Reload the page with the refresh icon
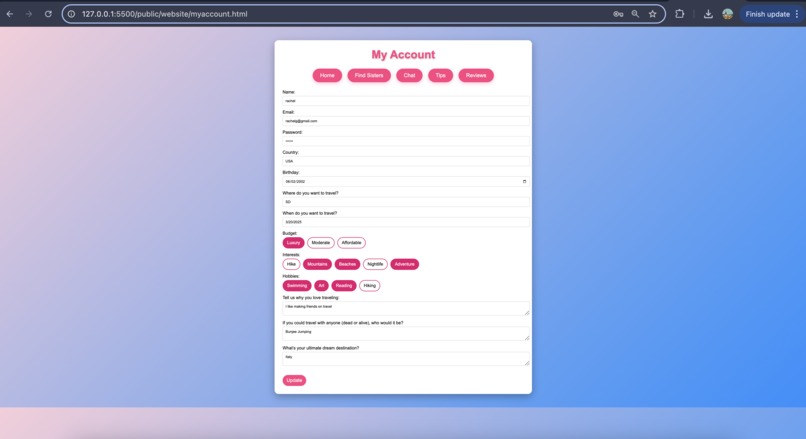The width and height of the screenshot is (806, 439). click(48, 14)
